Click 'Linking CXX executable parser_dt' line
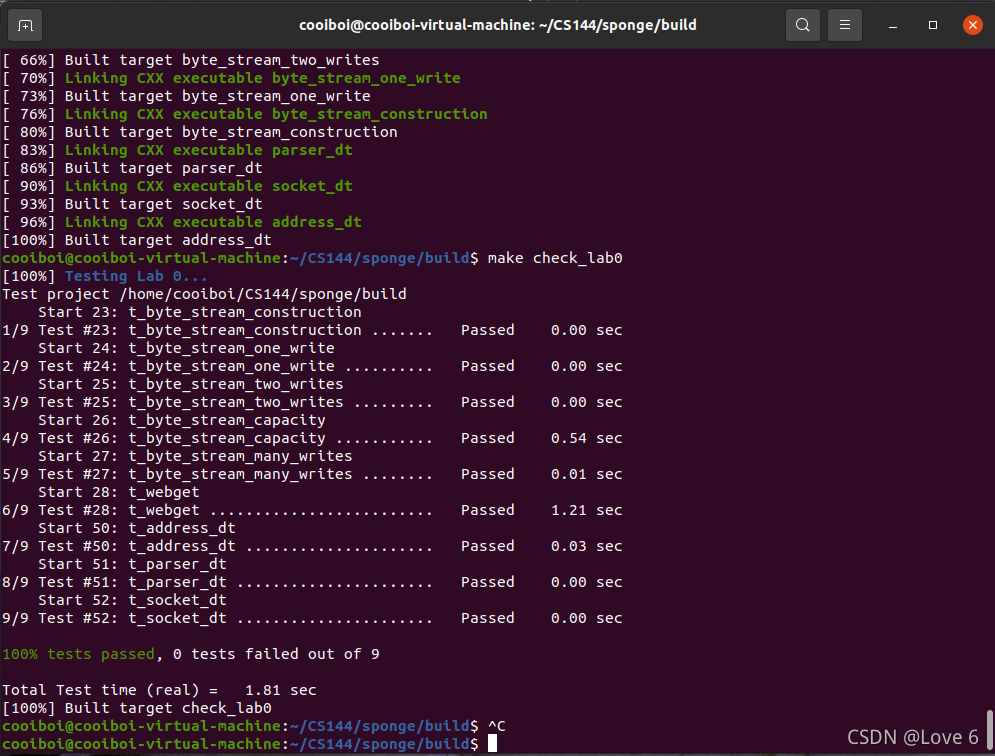995x756 pixels. click(177, 150)
